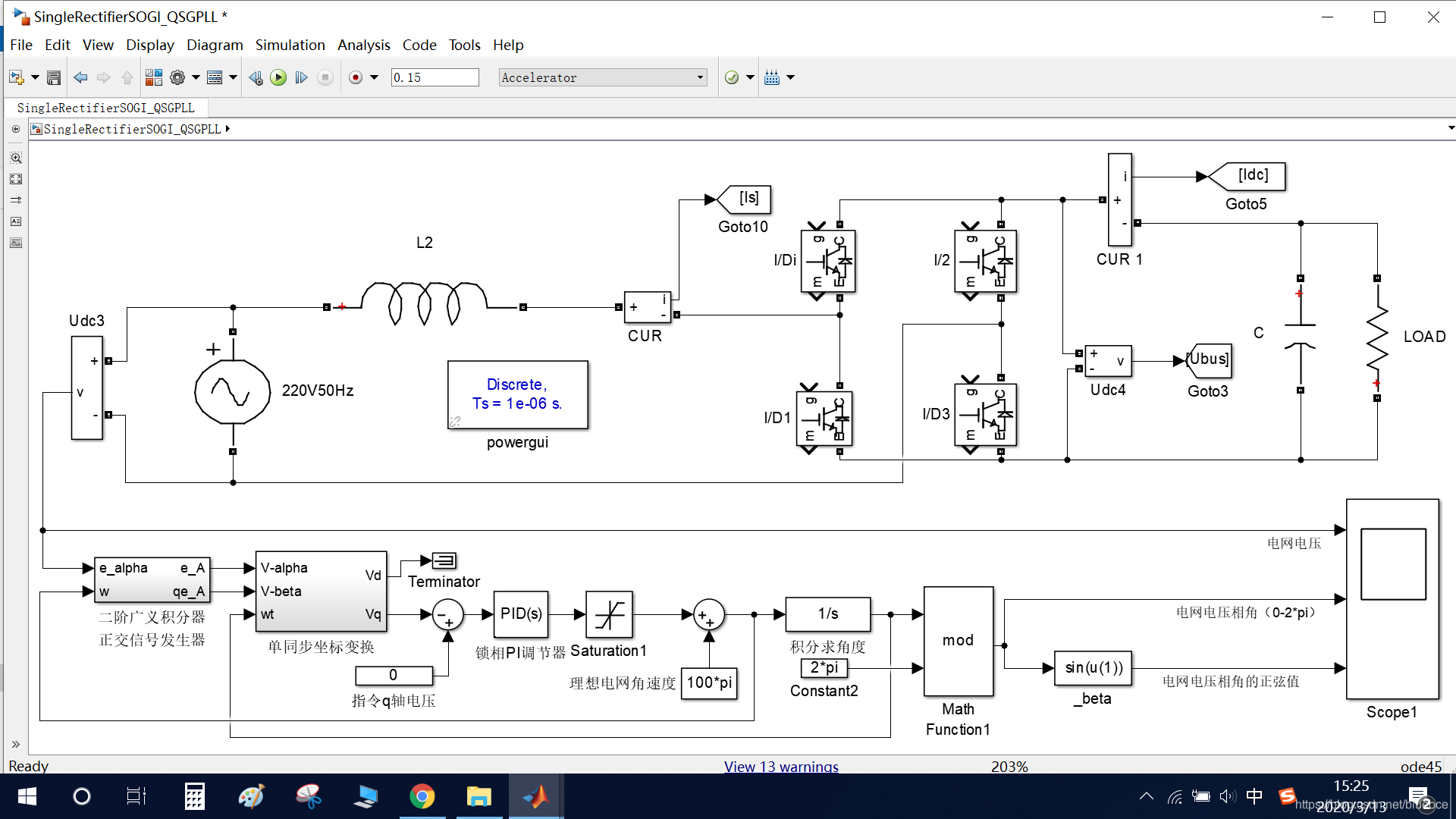Image resolution: width=1456 pixels, height=819 pixels.
Task: Click the ode45 solver label in status bar
Action: 1420,767
